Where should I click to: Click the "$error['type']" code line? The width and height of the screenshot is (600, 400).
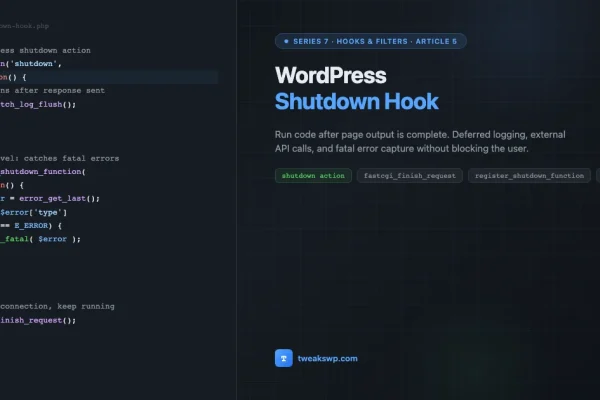point(33,212)
